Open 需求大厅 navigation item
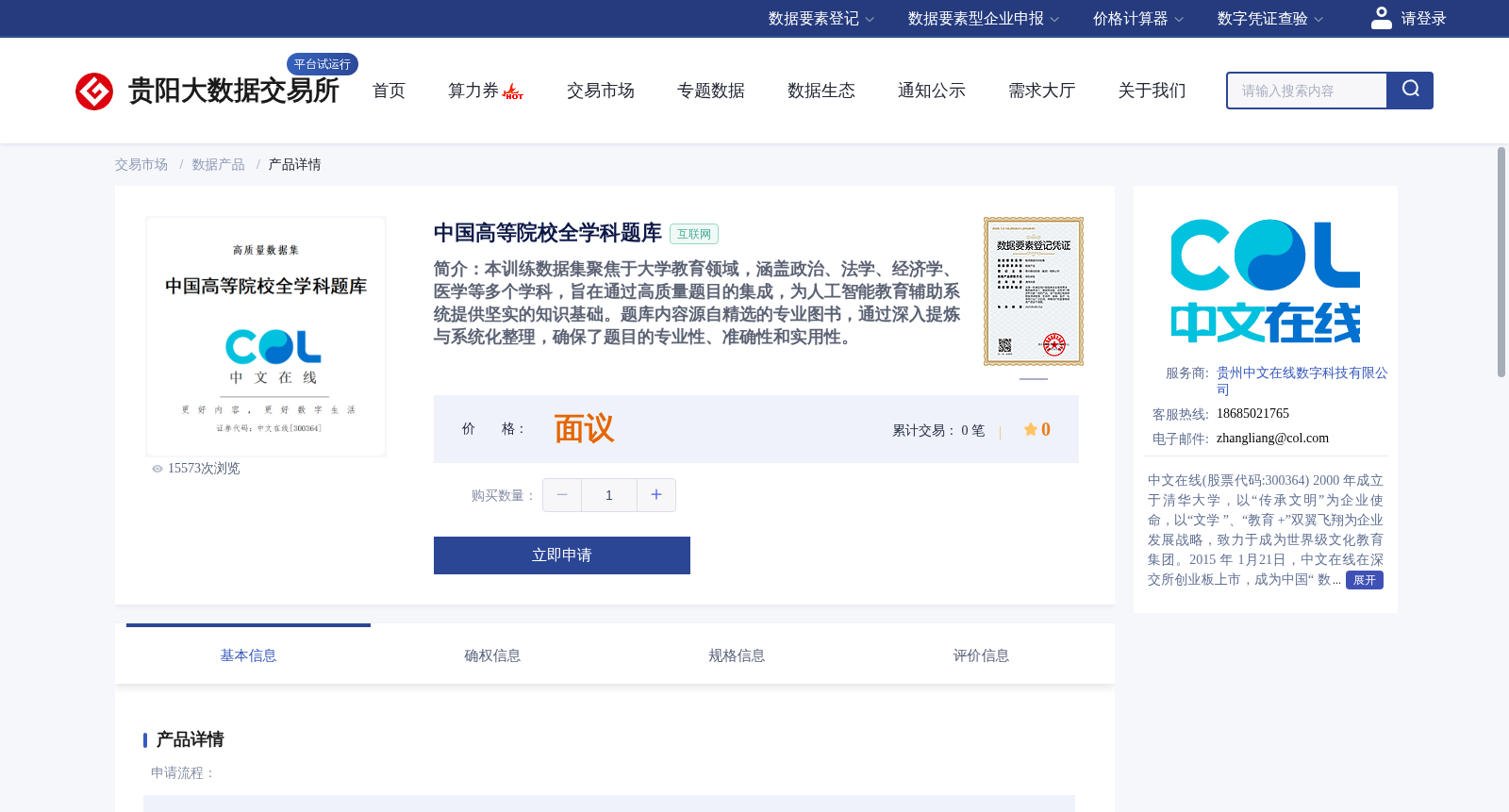 click(x=1042, y=91)
